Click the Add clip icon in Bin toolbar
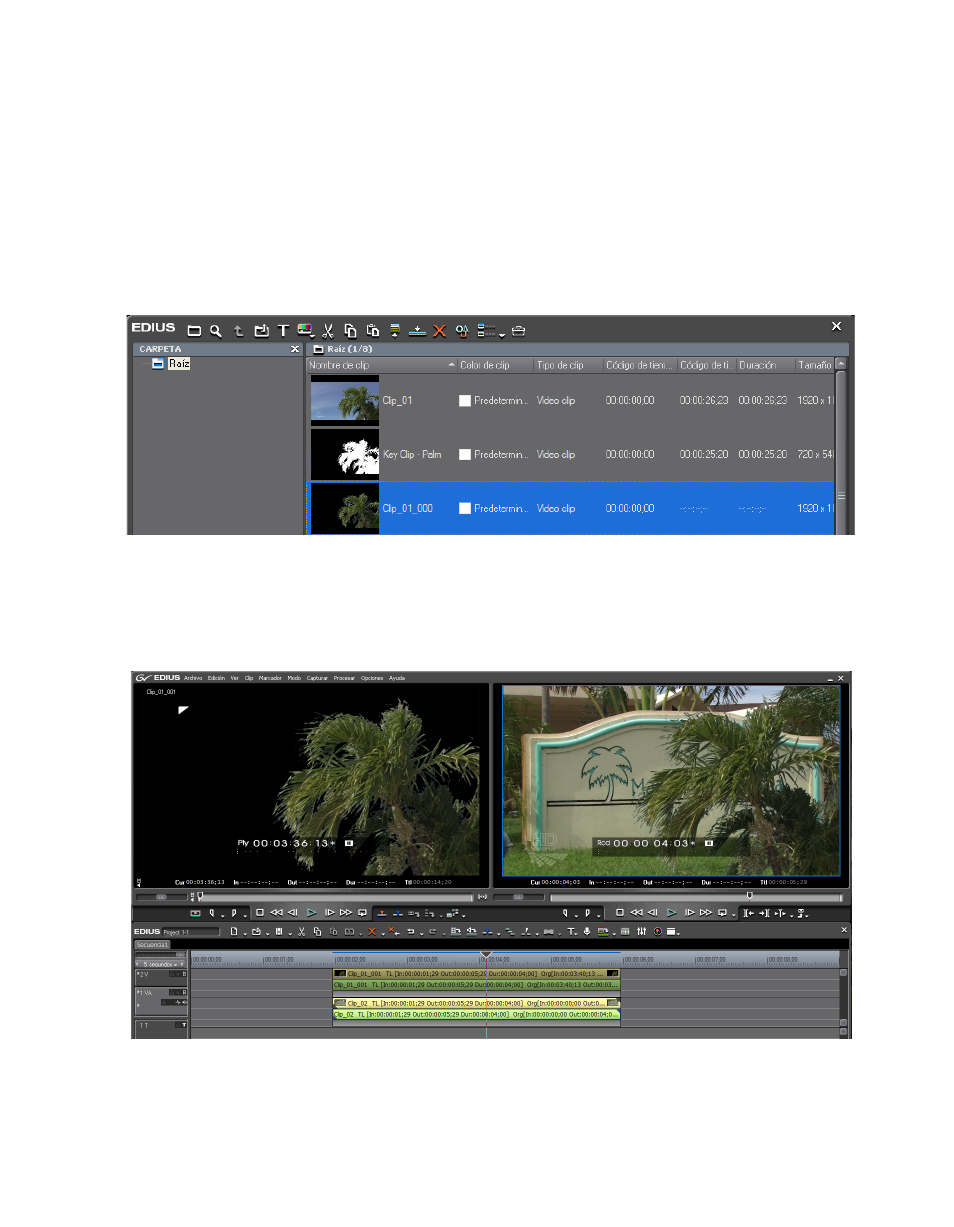 click(x=262, y=330)
